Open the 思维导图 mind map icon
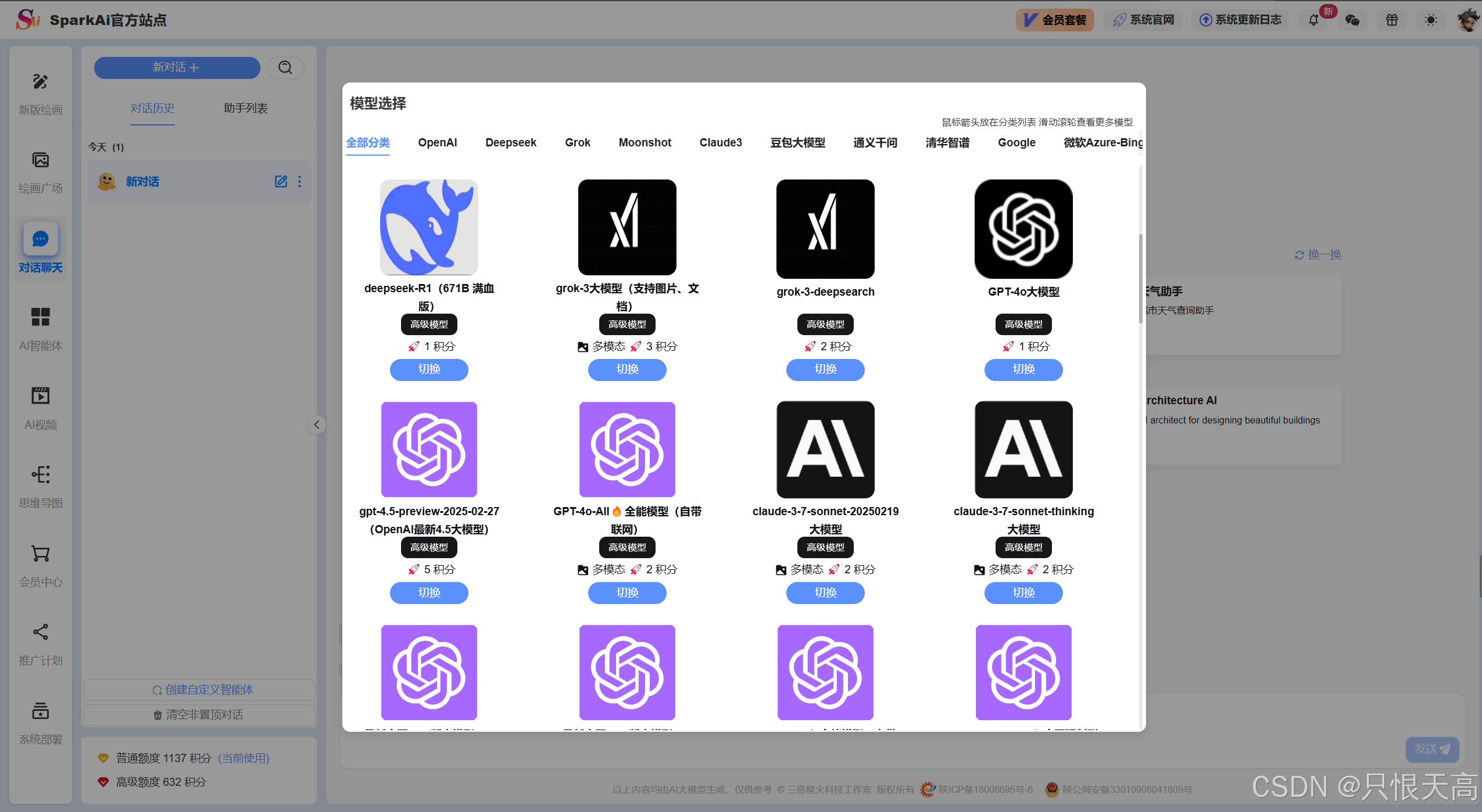1482x812 pixels. pyautogui.click(x=40, y=475)
